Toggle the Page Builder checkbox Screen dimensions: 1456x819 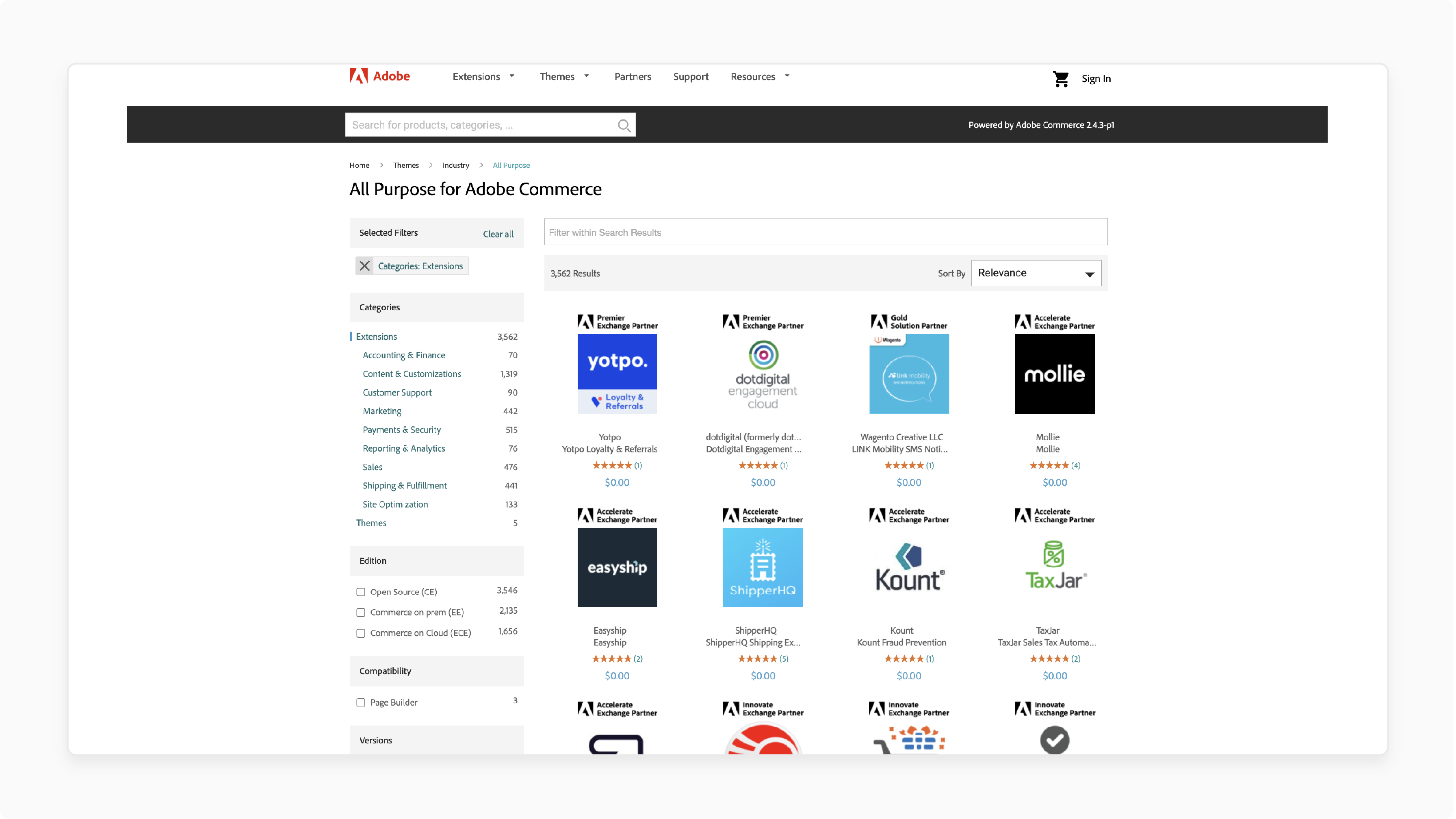361,702
